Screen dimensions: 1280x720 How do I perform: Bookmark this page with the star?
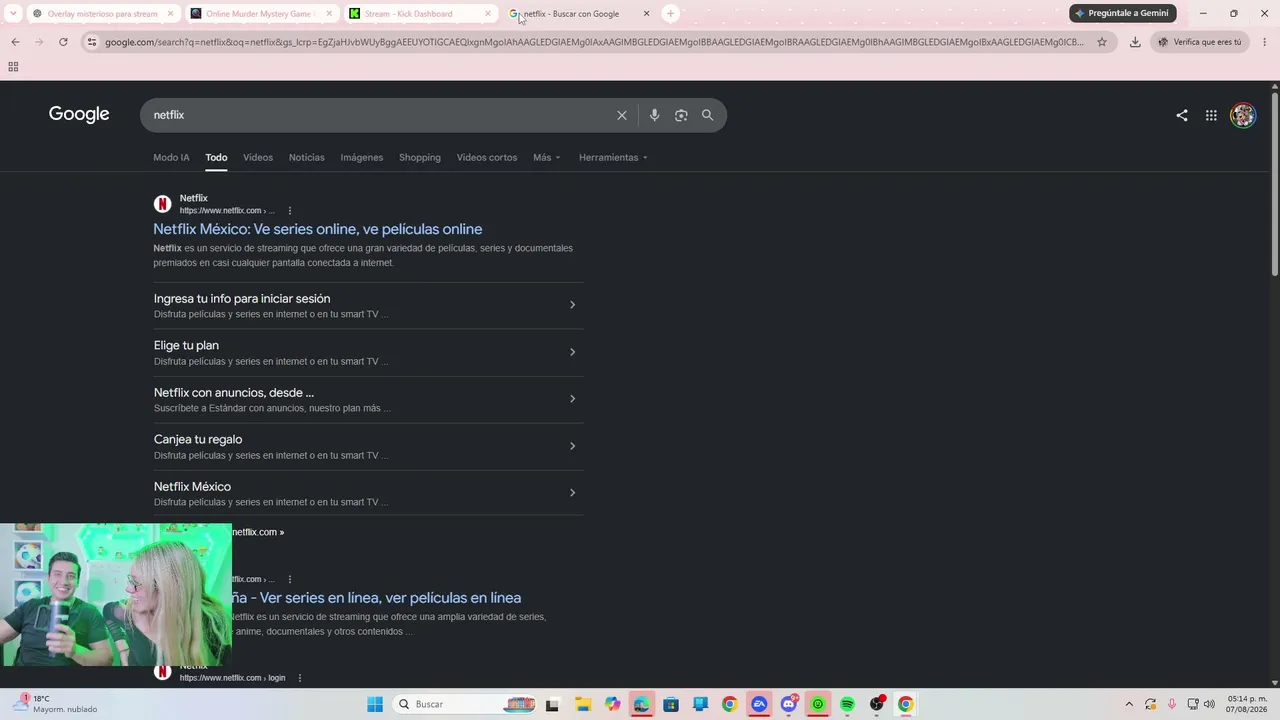(1102, 42)
